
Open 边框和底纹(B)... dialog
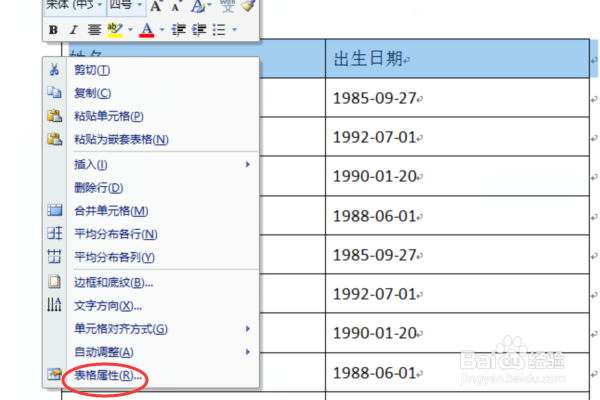click(152, 282)
